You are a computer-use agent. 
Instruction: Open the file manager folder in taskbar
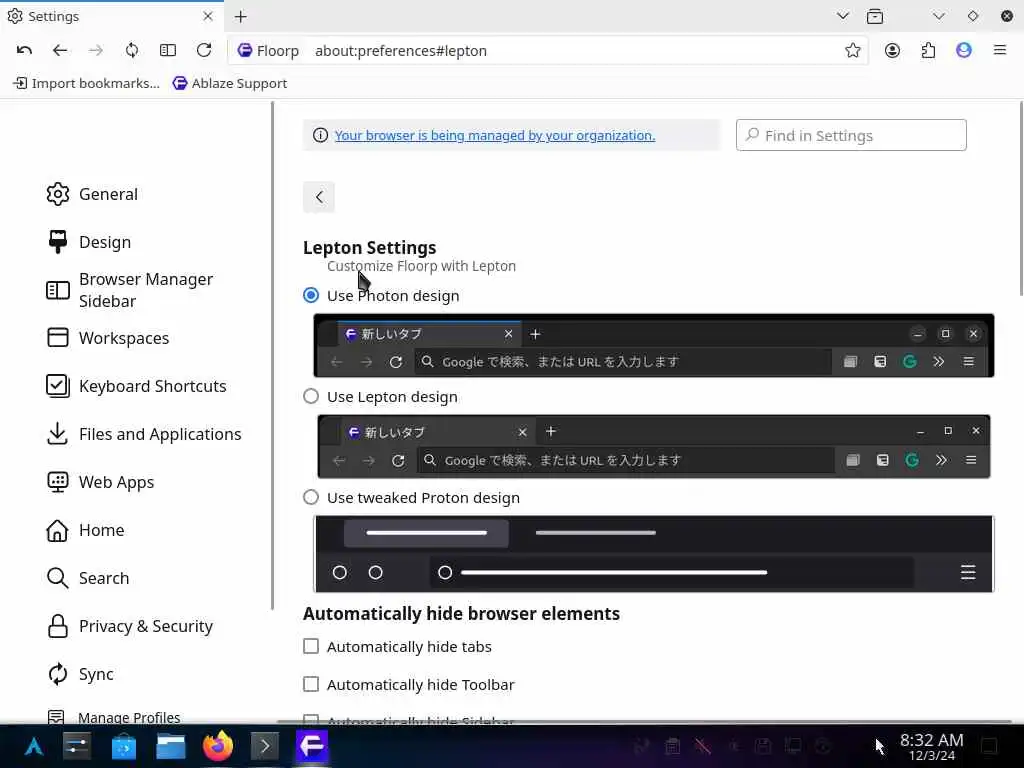point(170,746)
